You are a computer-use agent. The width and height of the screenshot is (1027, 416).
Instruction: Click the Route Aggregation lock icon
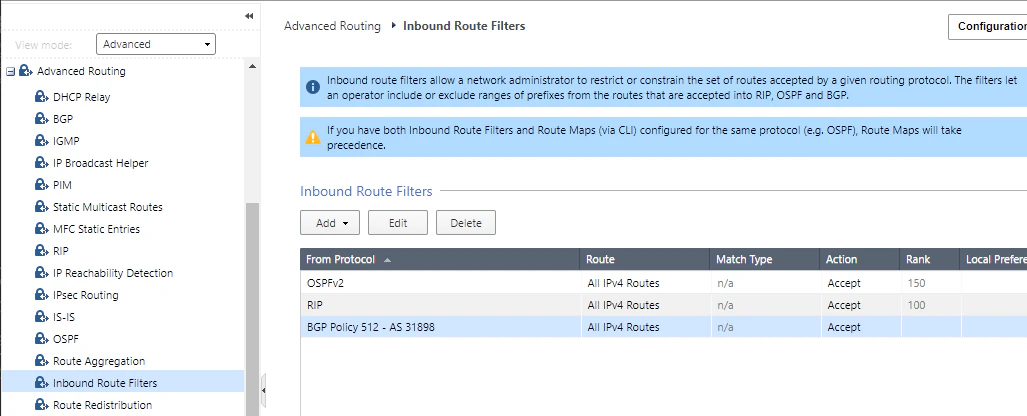42,361
